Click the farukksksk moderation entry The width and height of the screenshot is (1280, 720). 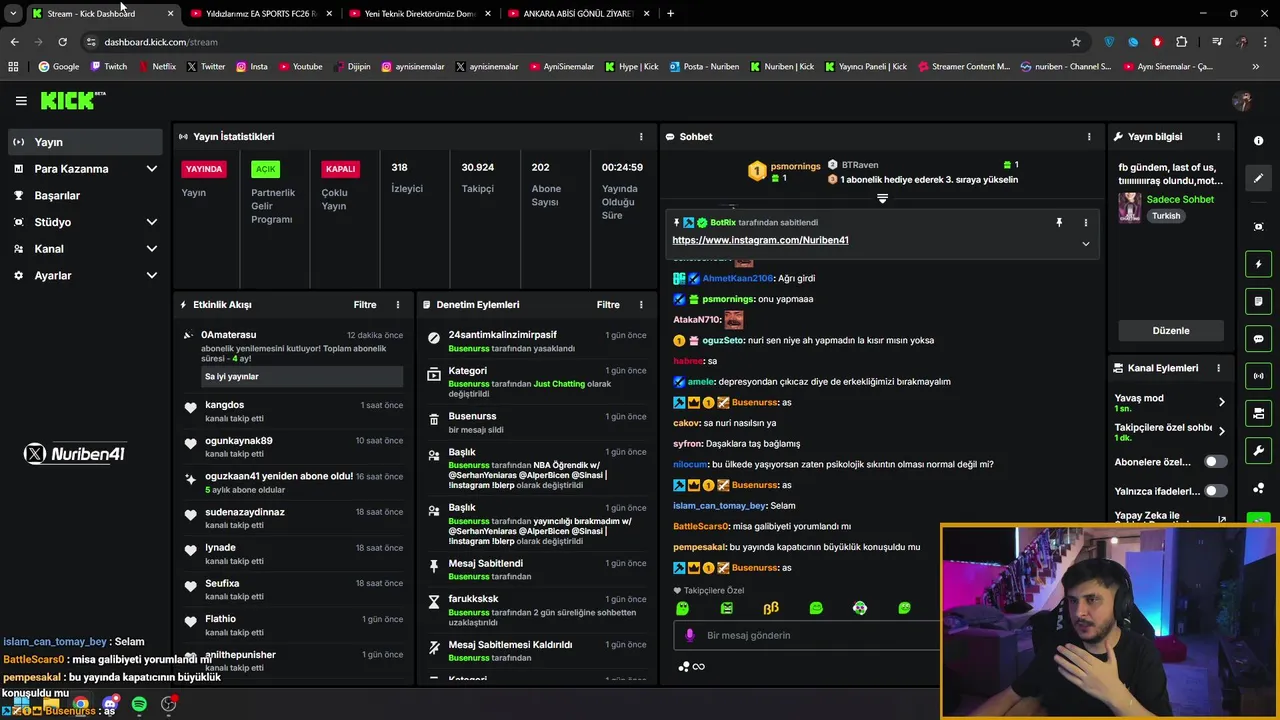pyautogui.click(x=536, y=611)
